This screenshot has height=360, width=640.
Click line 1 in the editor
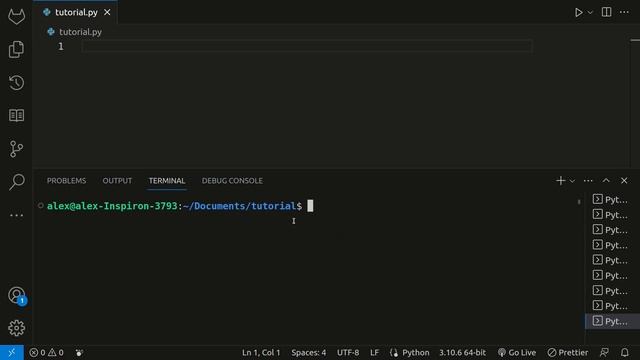tap(307, 46)
